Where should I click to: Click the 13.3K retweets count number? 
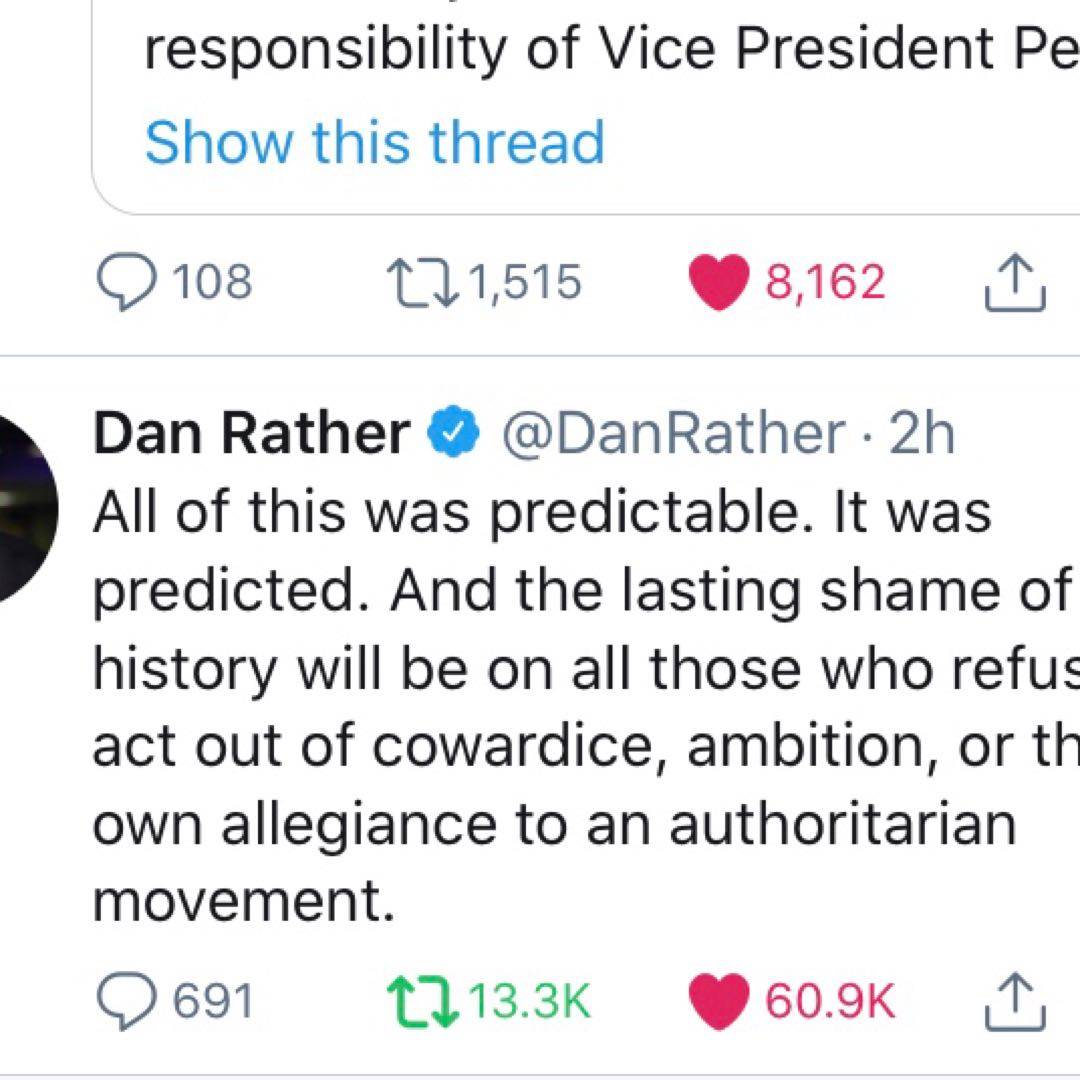click(530, 1002)
